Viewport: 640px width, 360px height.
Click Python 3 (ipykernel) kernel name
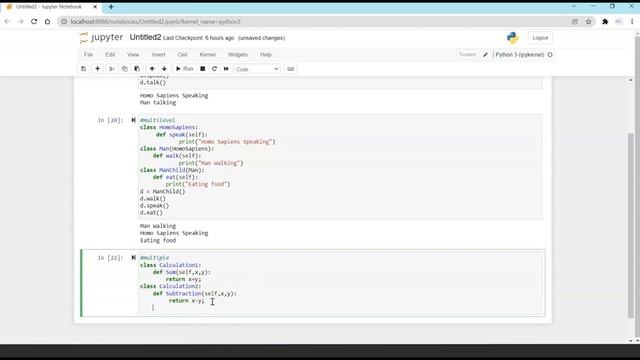coord(520,55)
